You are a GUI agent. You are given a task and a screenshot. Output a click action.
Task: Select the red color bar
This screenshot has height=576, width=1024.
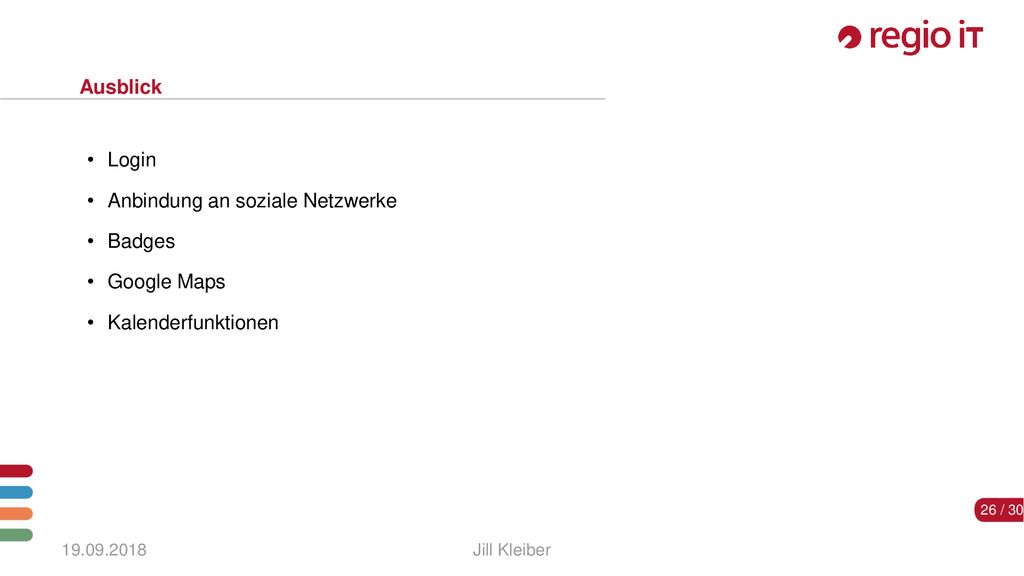tap(16, 471)
